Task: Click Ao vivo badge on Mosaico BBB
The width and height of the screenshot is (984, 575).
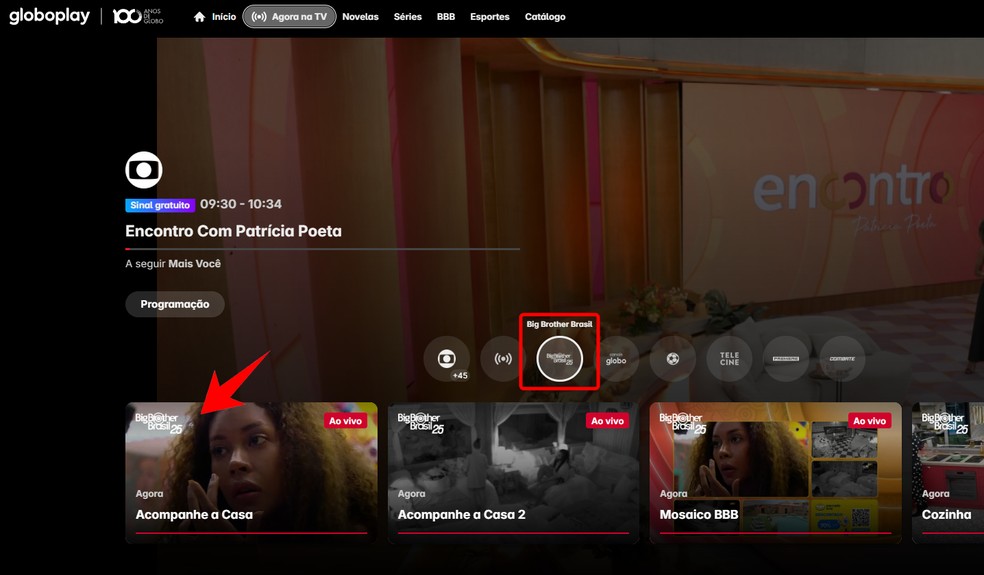Action: (x=869, y=421)
